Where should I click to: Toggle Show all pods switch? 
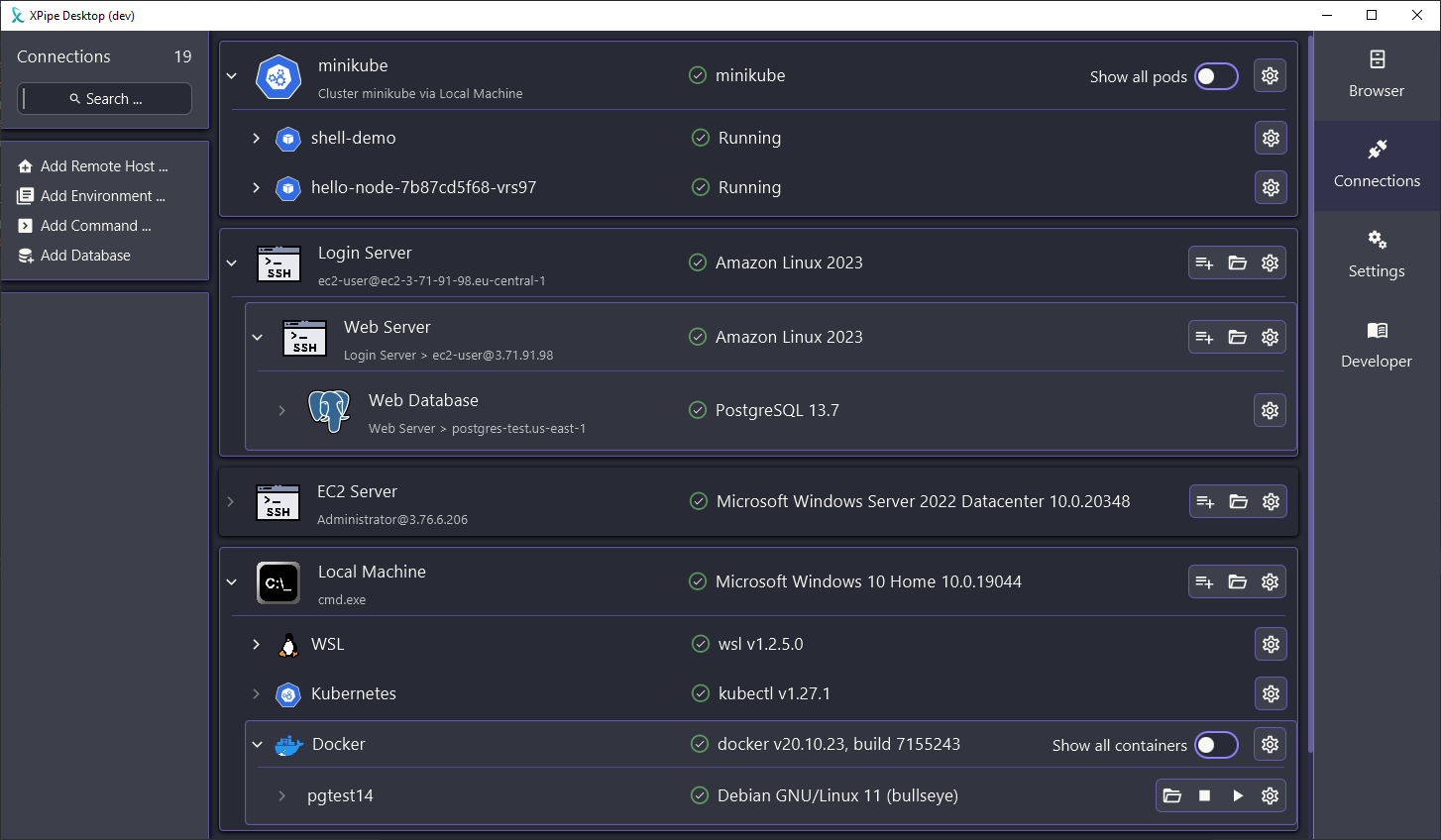1216,76
